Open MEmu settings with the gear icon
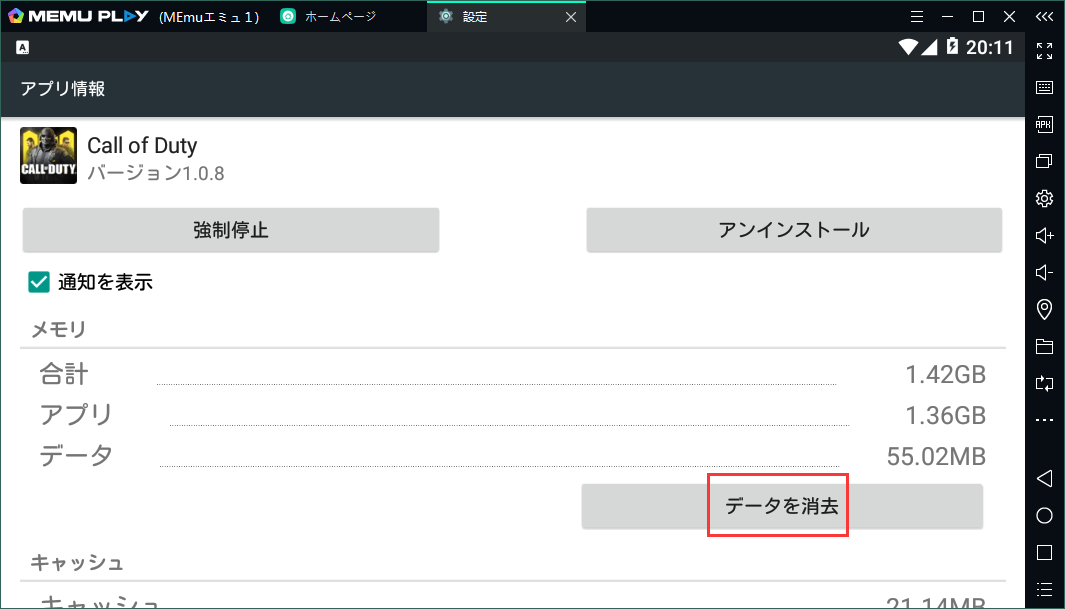 [x=1044, y=198]
